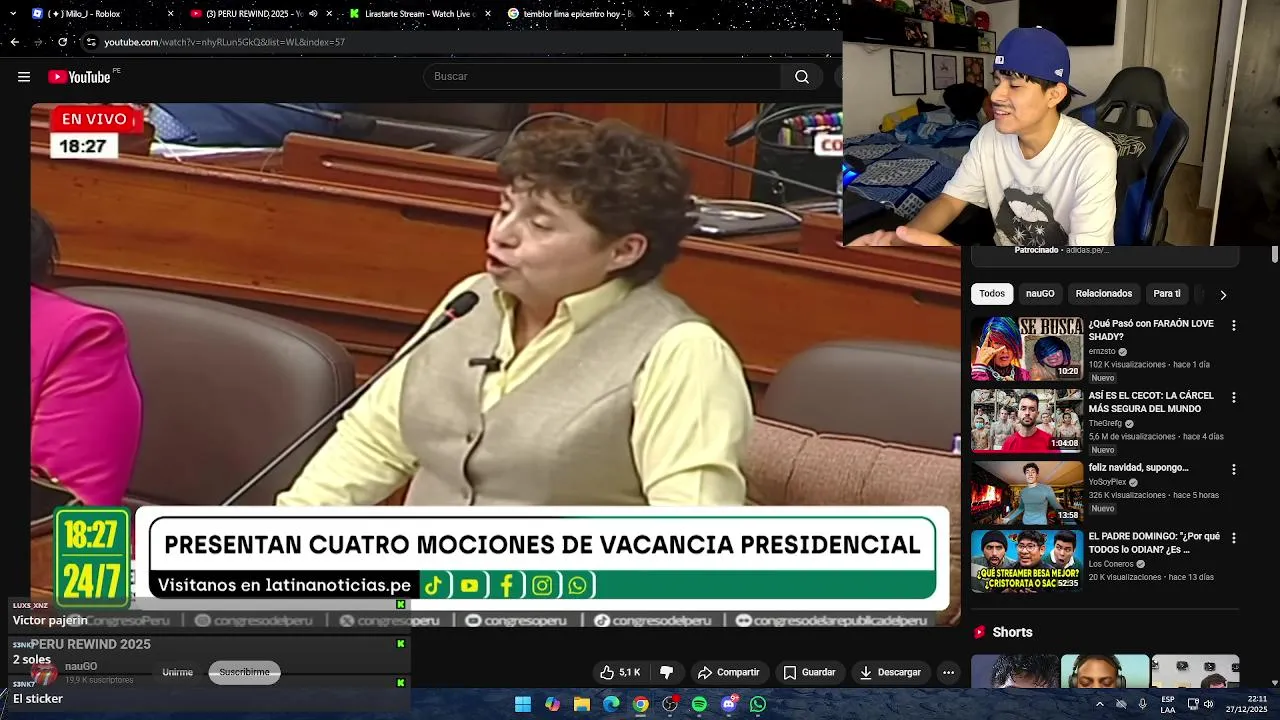Click the page vertical scrollbar
The width and height of the screenshot is (1280, 720).
pos(1274,255)
